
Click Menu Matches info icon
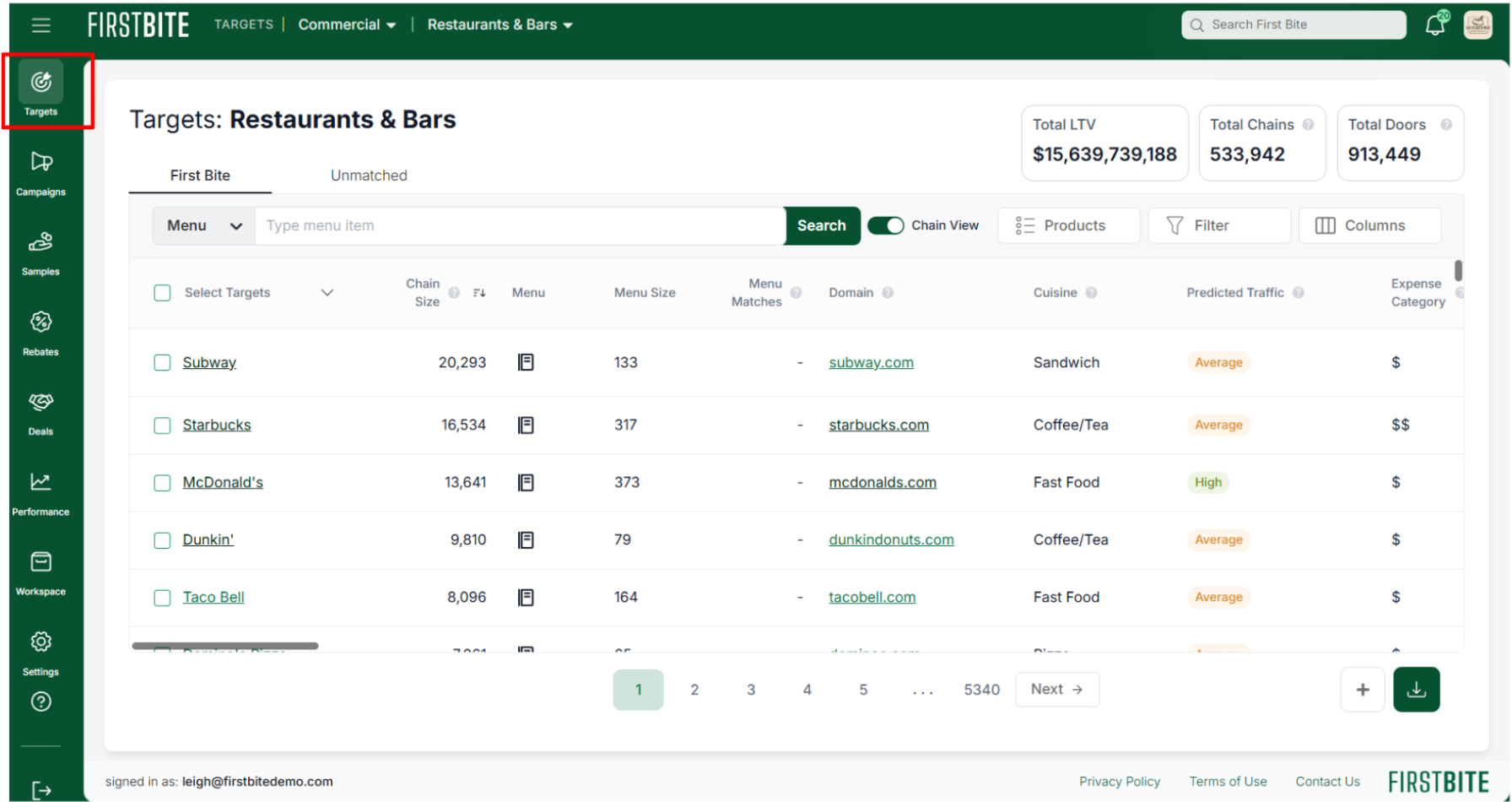pyautogui.click(x=796, y=293)
